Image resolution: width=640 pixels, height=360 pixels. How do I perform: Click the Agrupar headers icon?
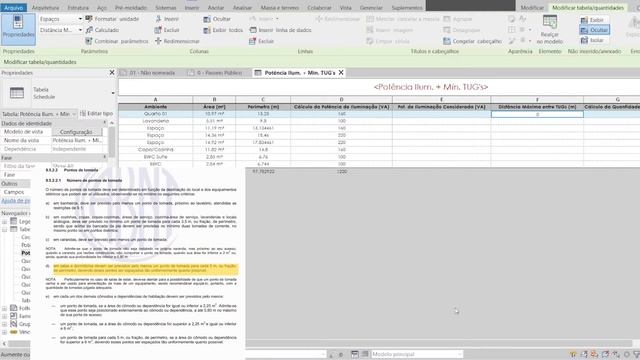pyautogui.click(x=447, y=19)
